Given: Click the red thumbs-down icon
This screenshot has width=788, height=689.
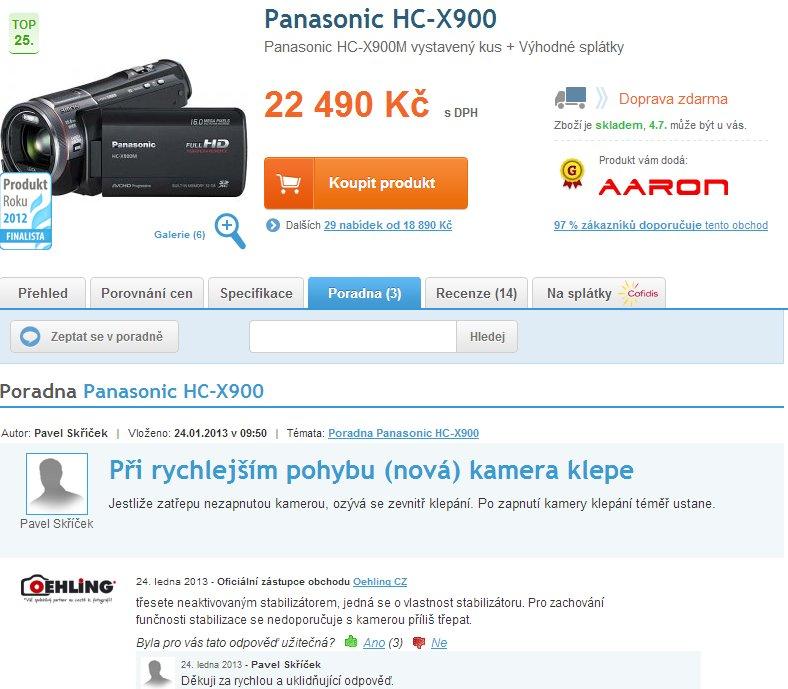Looking at the screenshot, I should (419, 642).
